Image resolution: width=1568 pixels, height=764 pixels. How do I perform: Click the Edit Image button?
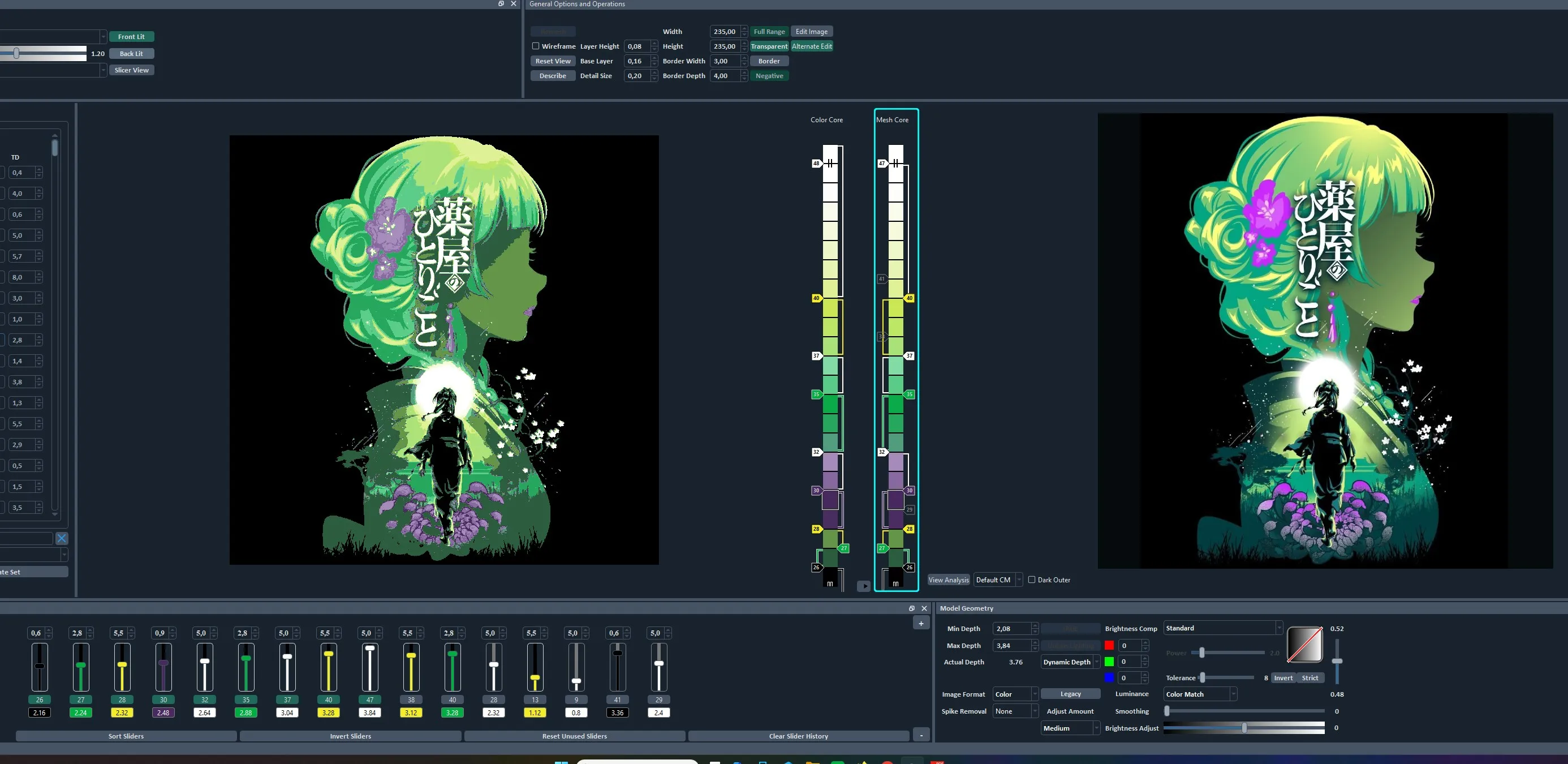point(811,32)
